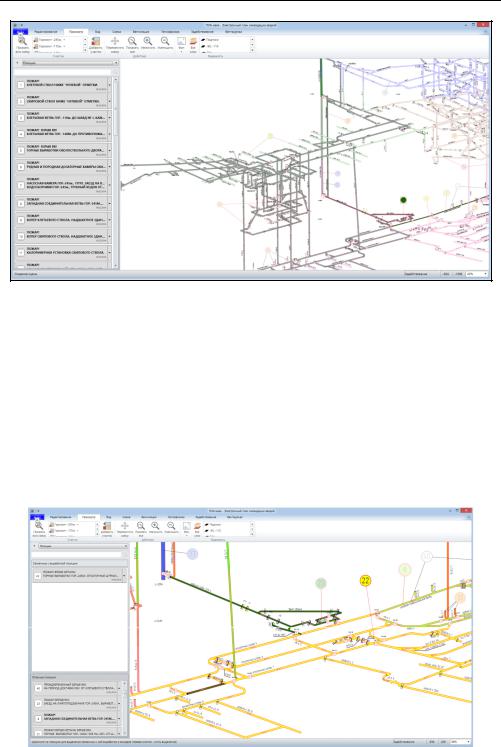Image resolution: width=501 pixels, height=747 pixels.
Task: Toggle number box 5 in gray-scheme window list
Action: (x=21, y=150)
